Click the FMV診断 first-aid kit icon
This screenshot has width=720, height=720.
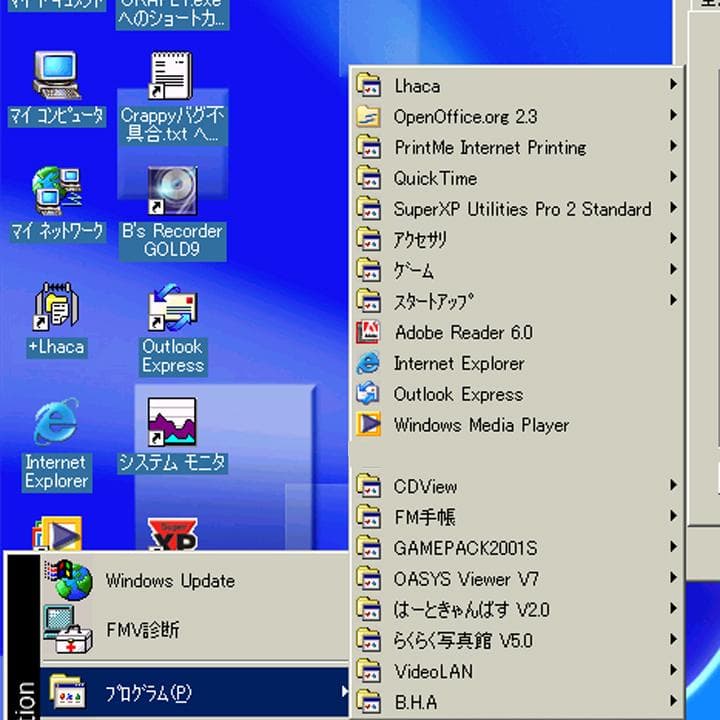(68, 629)
